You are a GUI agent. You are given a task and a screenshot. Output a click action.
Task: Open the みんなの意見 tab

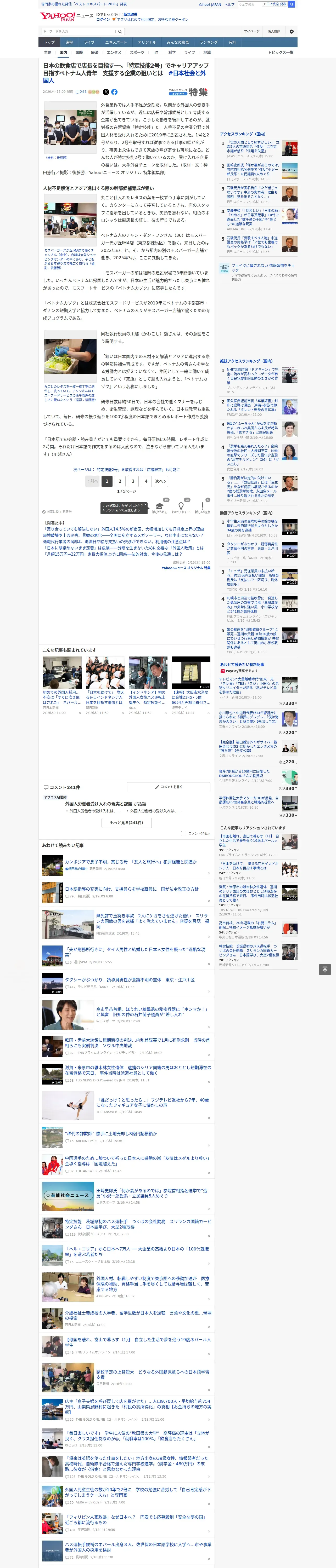(x=178, y=42)
